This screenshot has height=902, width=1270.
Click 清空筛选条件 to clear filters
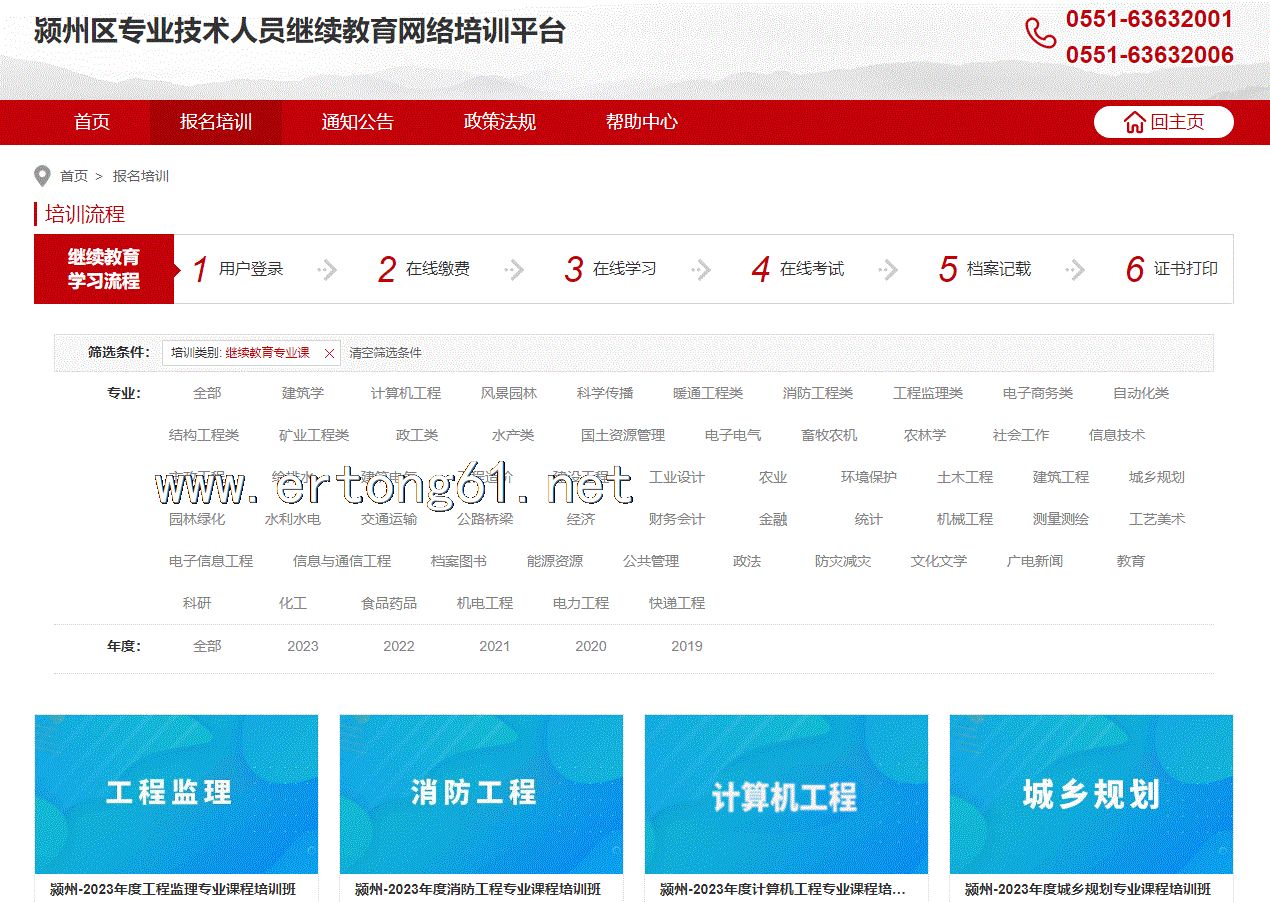385,353
